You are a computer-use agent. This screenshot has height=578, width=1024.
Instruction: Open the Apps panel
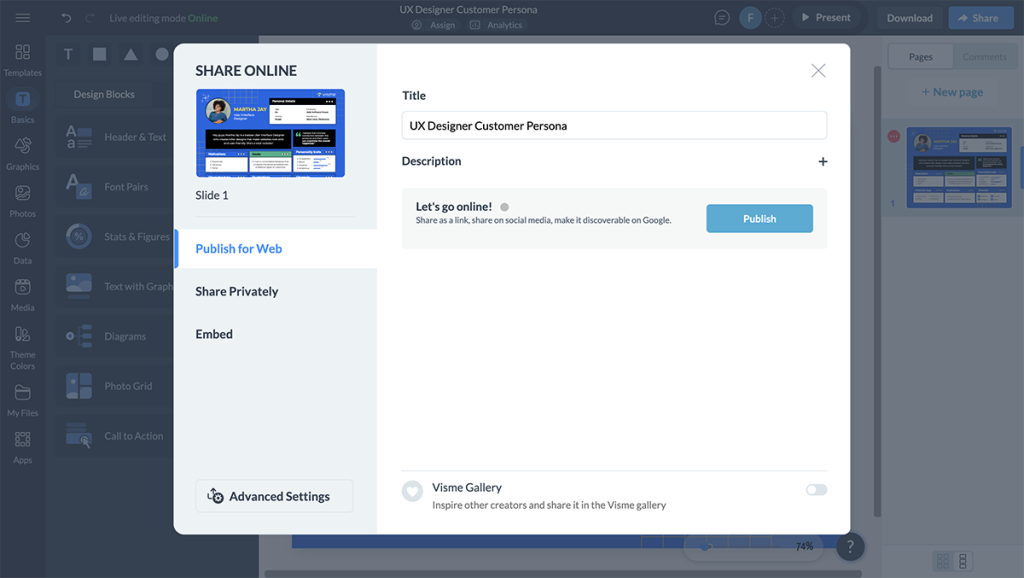(x=21, y=446)
